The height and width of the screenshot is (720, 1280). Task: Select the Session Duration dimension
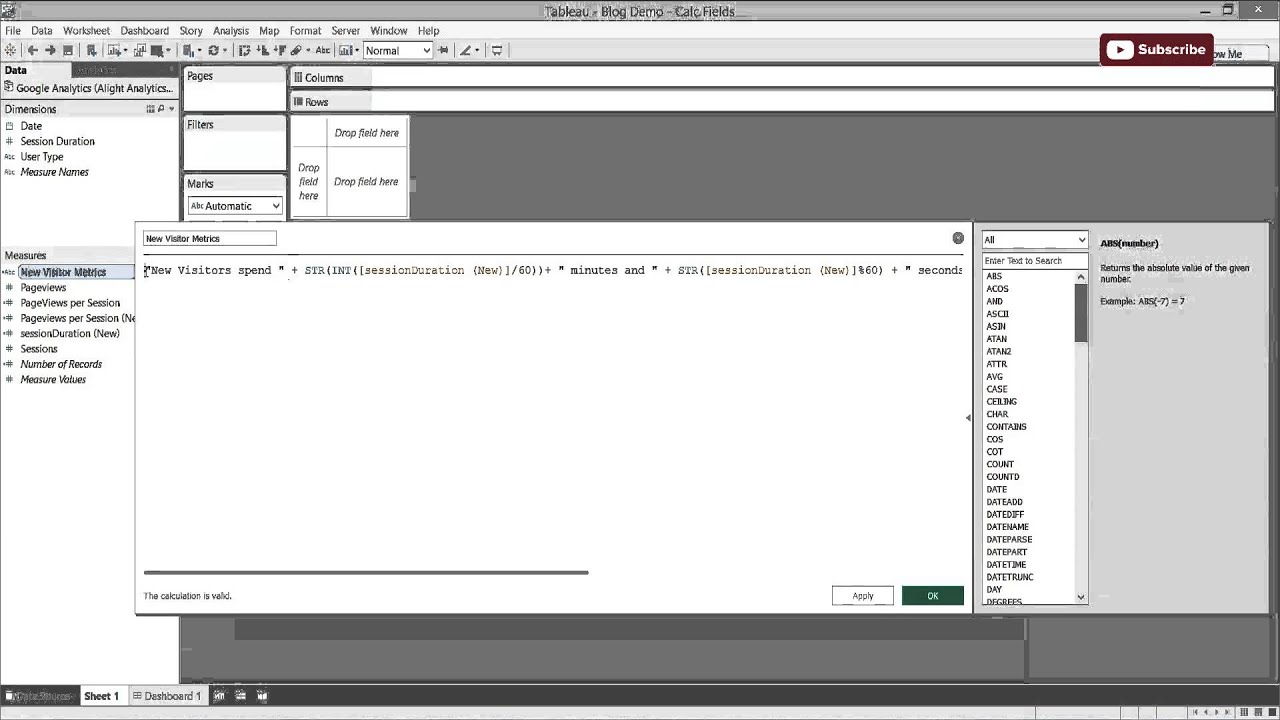(57, 141)
